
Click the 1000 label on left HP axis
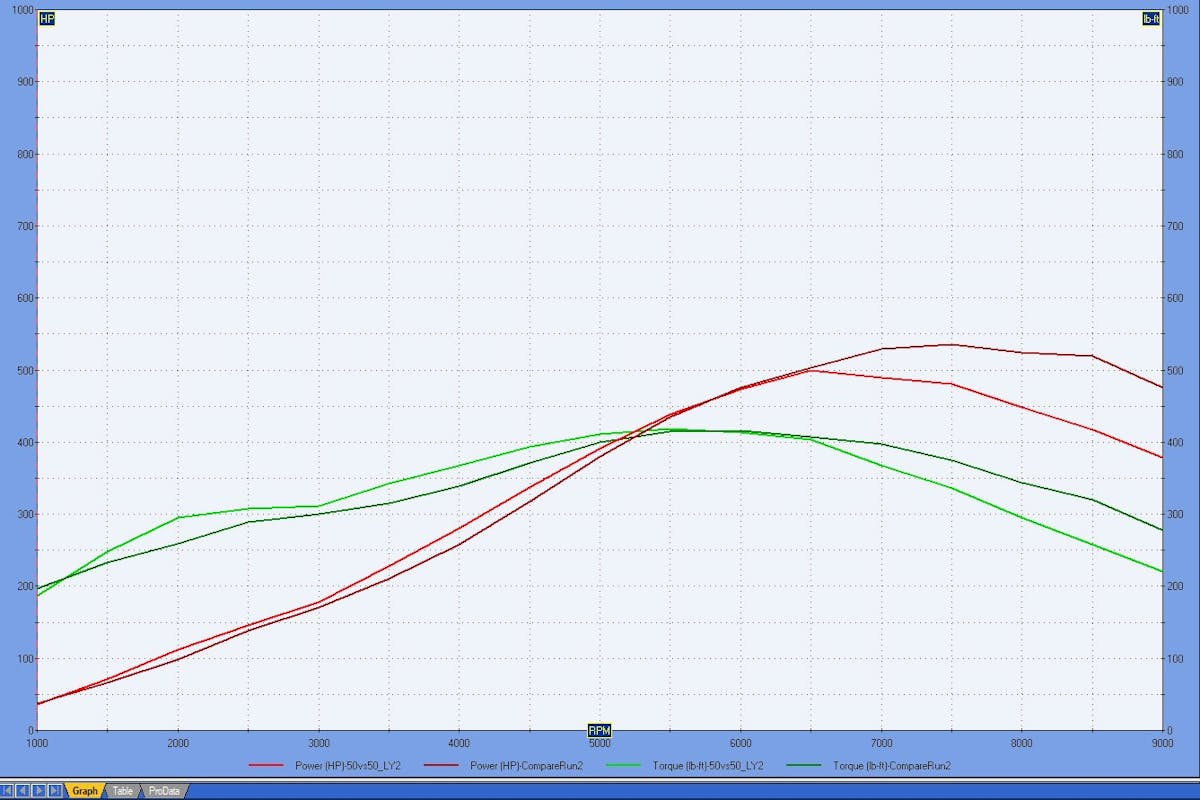(x=19, y=11)
